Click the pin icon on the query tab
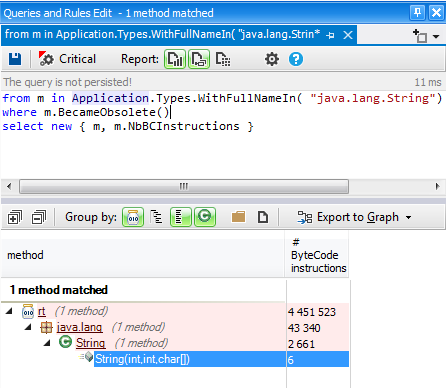 330,35
